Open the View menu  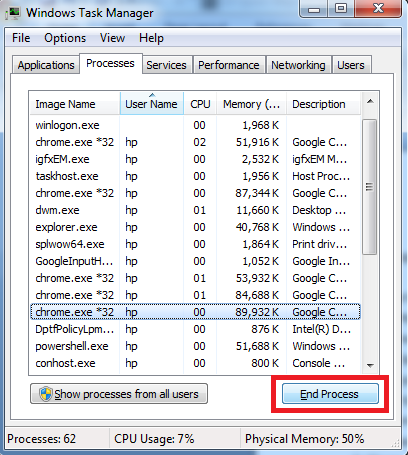[112, 38]
